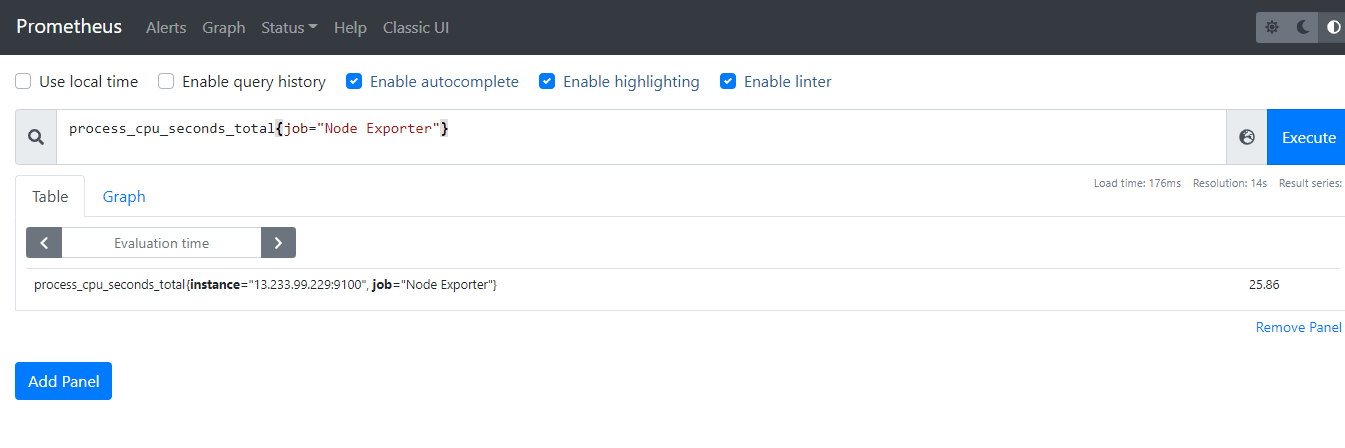The width and height of the screenshot is (1345, 448).
Task: Switch to light theme sun icon
Action: coord(1272,28)
